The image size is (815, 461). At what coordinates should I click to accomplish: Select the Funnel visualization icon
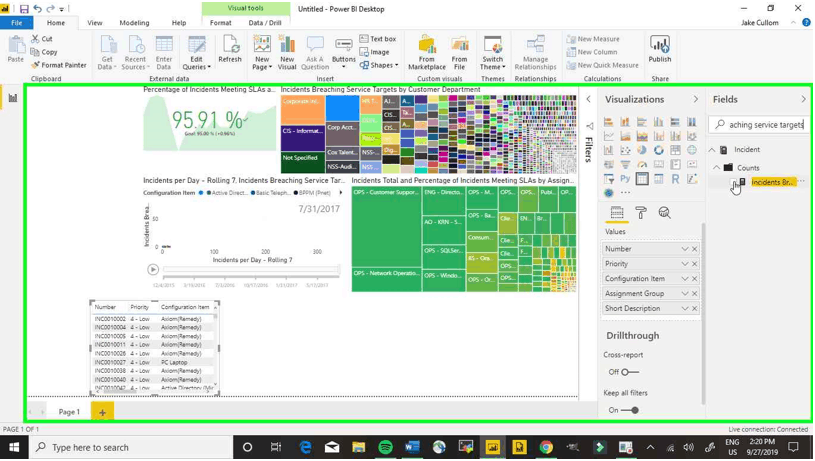625,164
